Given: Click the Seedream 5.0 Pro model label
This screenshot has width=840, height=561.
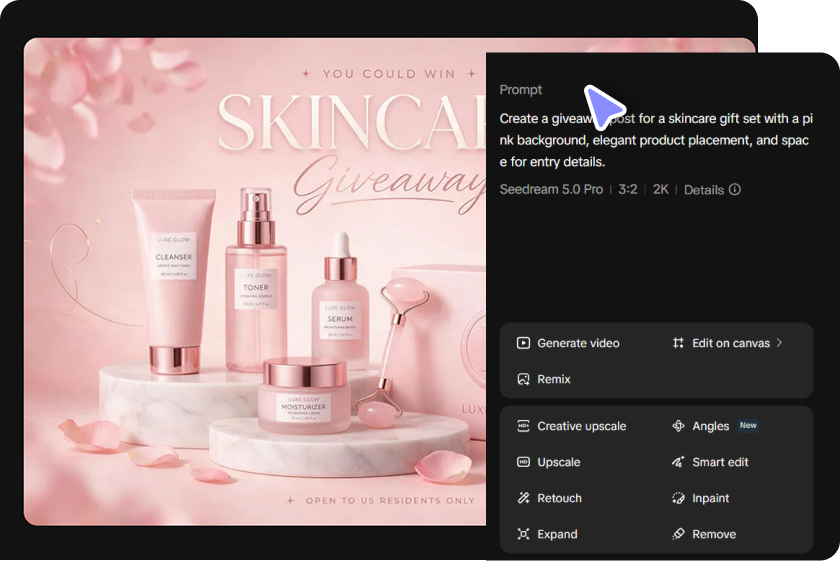Looking at the screenshot, I should click(x=551, y=189).
